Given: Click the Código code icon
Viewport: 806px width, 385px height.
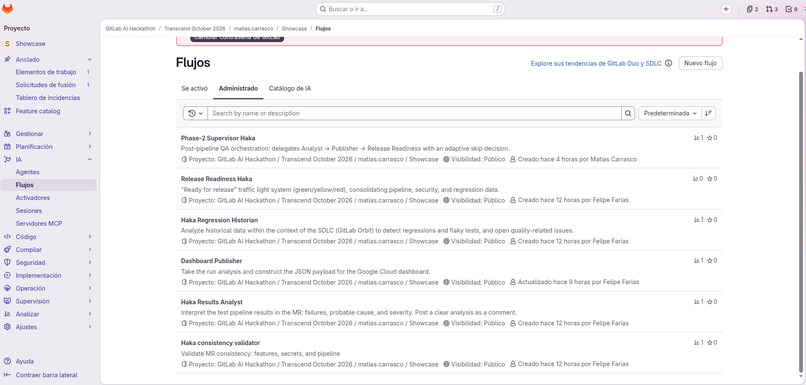Looking at the screenshot, I should 7,236.
